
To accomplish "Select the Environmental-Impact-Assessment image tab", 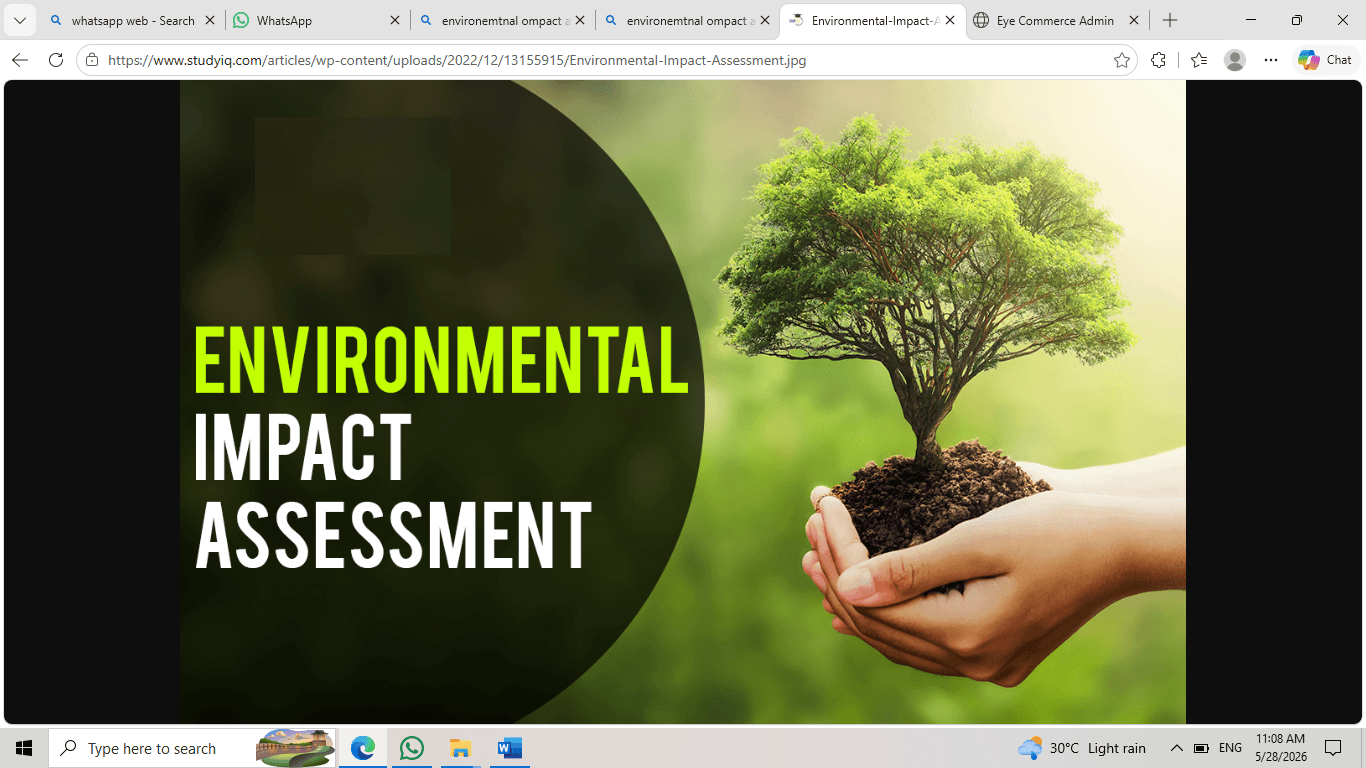I will (873, 20).
